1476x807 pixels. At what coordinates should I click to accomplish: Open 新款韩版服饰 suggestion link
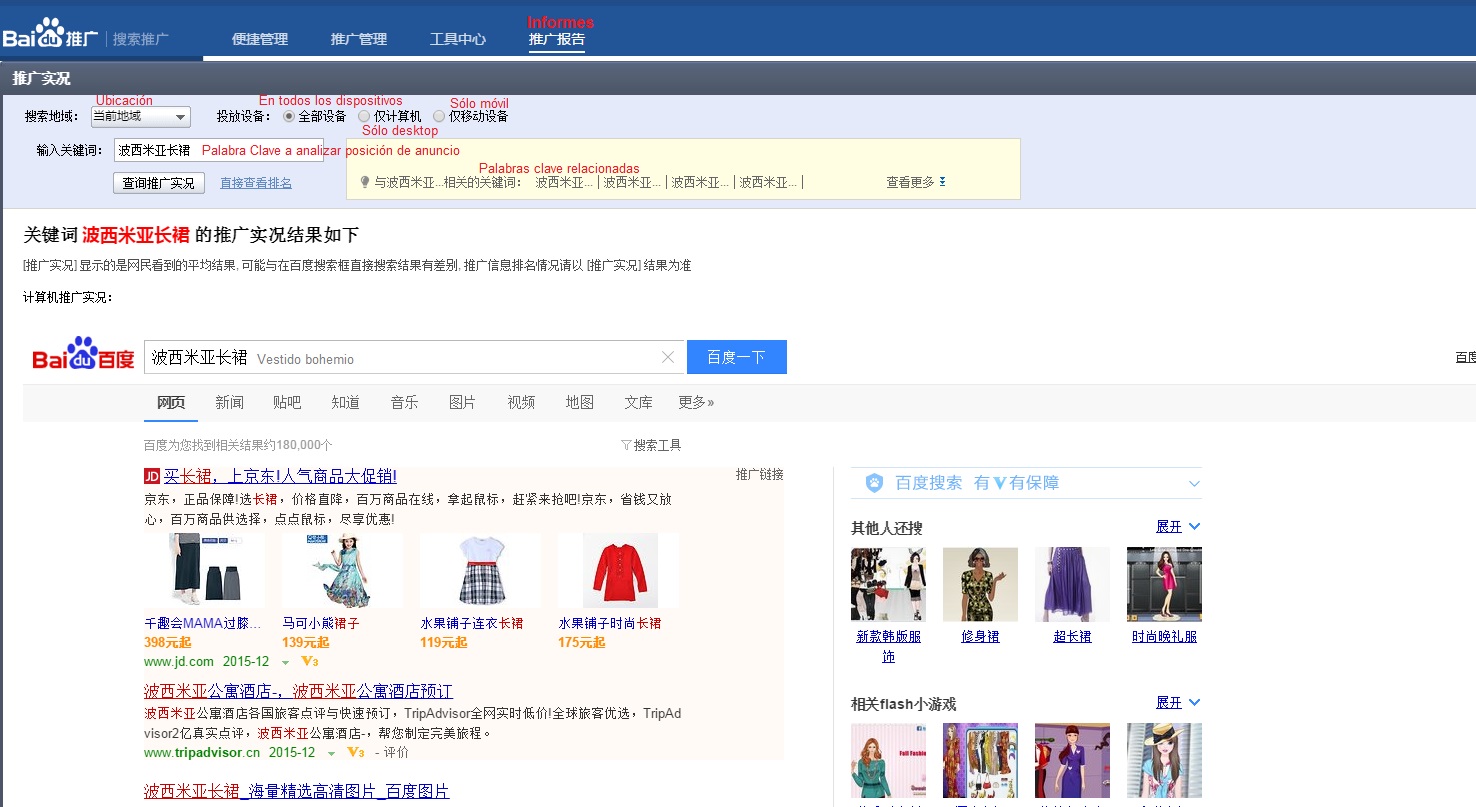click(x=888, y=646)
